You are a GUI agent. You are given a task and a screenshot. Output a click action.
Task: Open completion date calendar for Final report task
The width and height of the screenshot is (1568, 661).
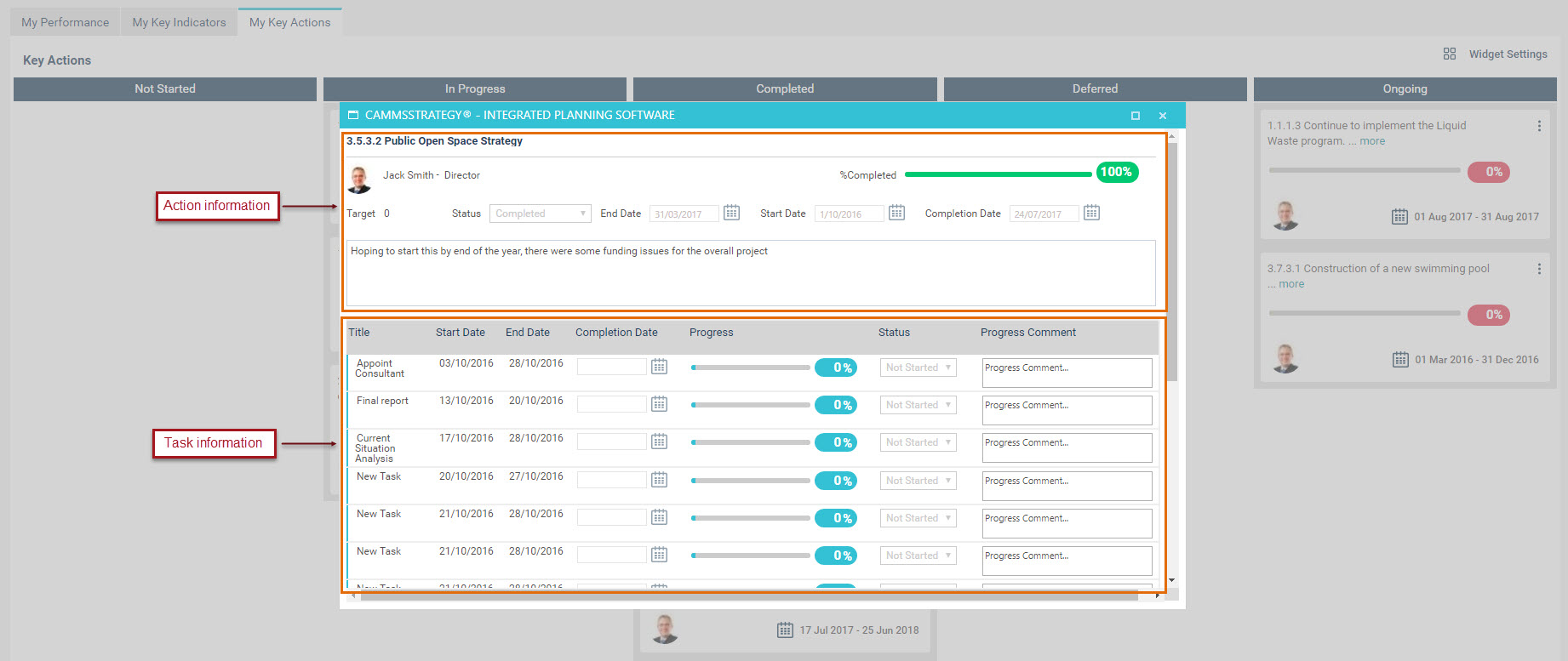coord(659,404)
